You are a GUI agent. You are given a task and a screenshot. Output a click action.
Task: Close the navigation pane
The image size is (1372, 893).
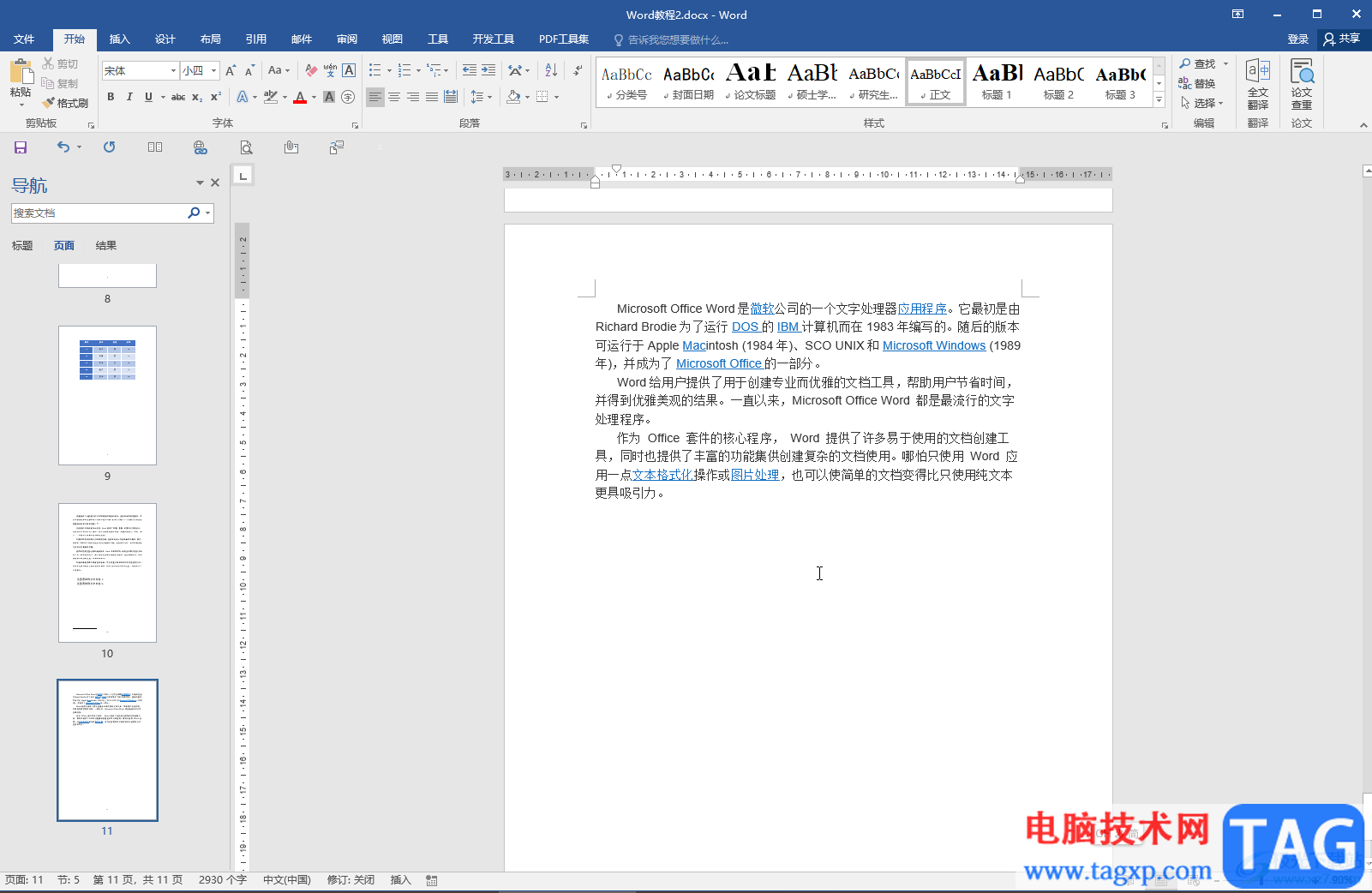pyautogui.click(x=215, y=183)
